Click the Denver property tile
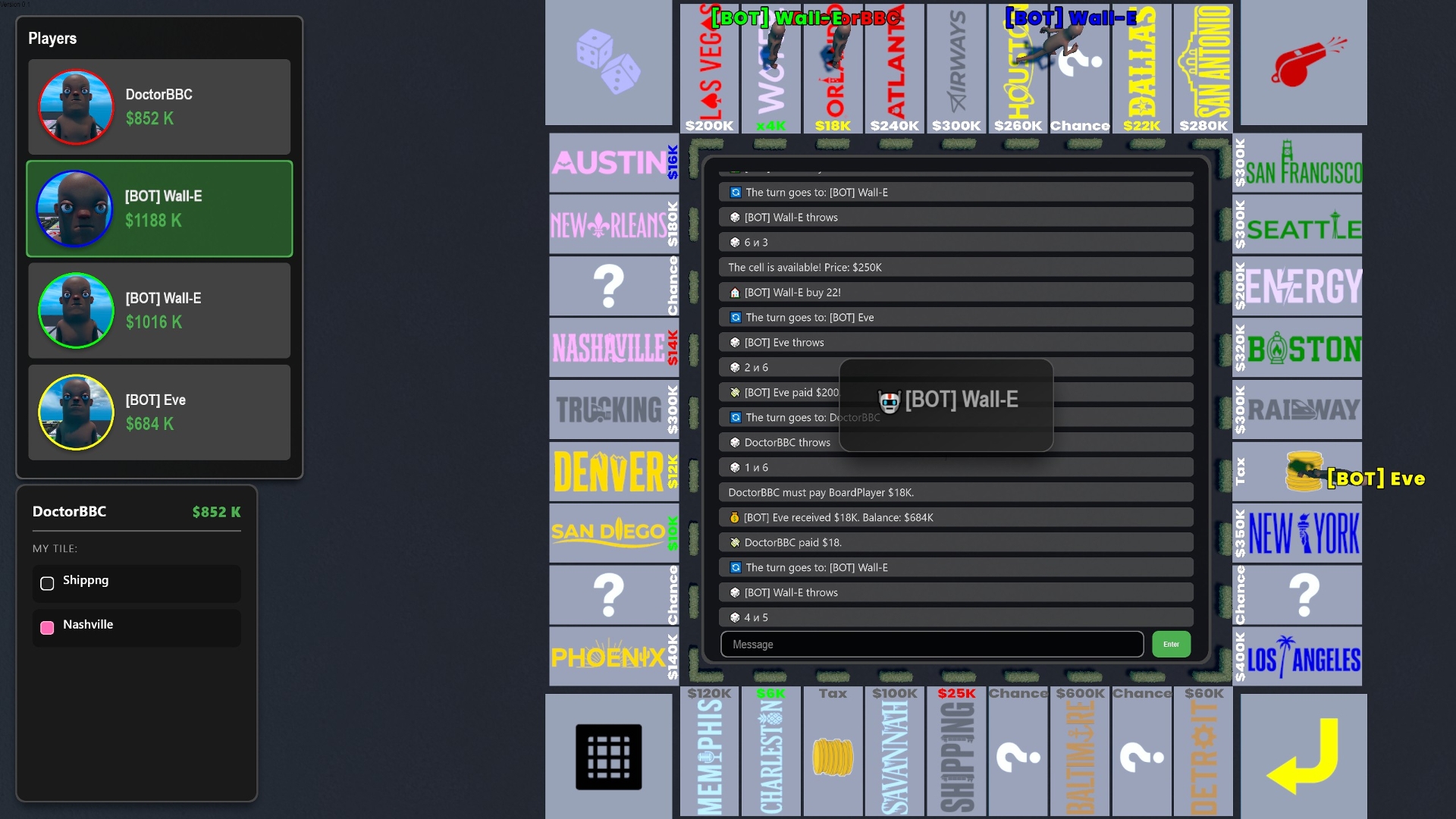Image resolution: width=1456 pixels, height=819 pixels. pos(613,472)
